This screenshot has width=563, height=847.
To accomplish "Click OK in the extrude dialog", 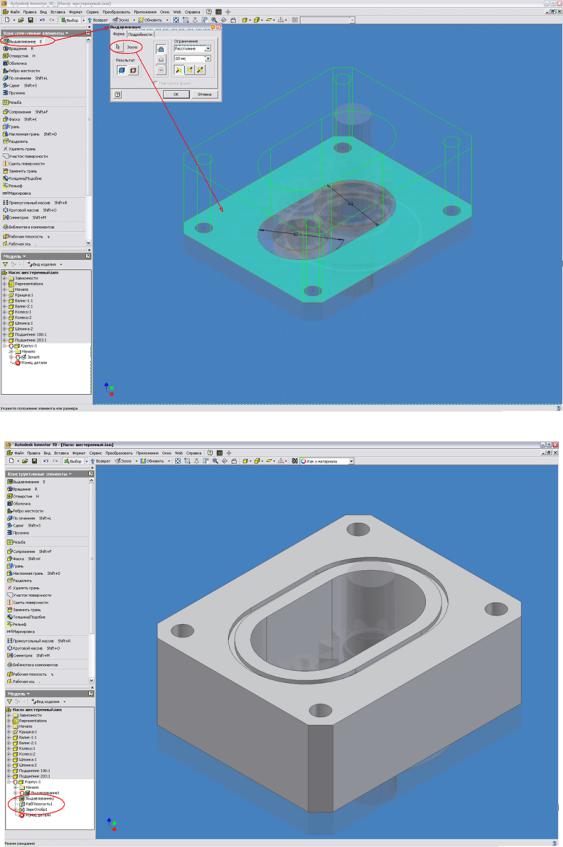I will point(177,94).
